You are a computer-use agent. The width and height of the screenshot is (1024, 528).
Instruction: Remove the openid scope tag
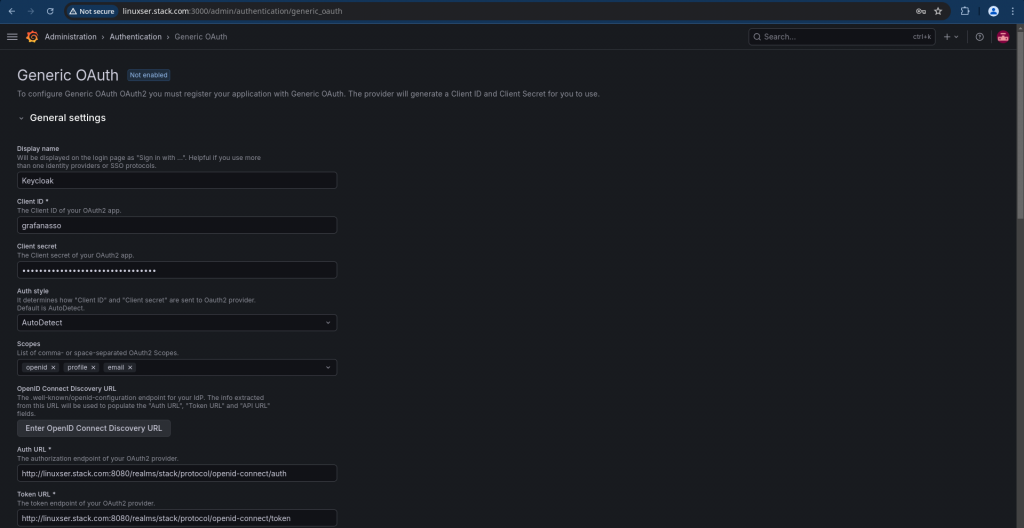click(54, 367)
